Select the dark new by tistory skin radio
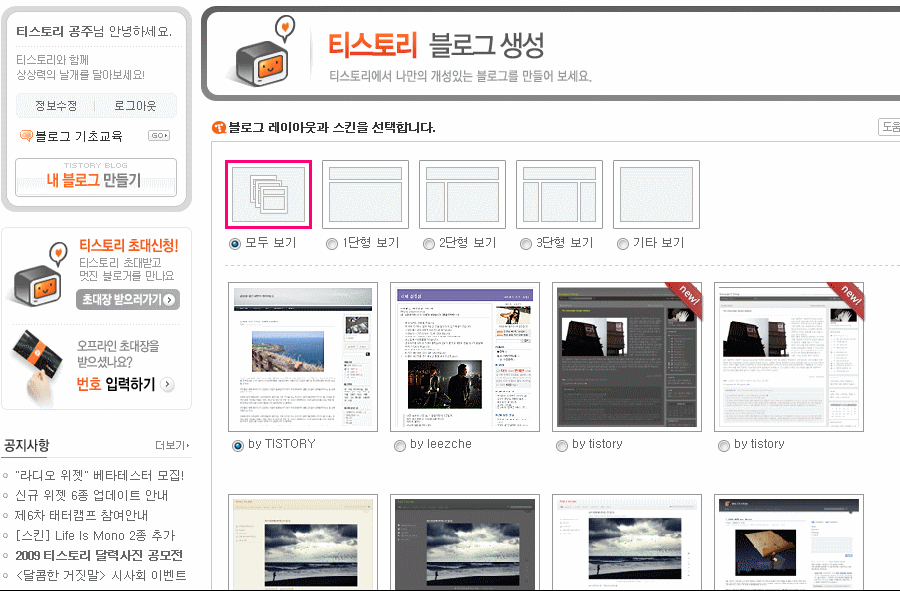The image size is (900, 591). [561, 445]
